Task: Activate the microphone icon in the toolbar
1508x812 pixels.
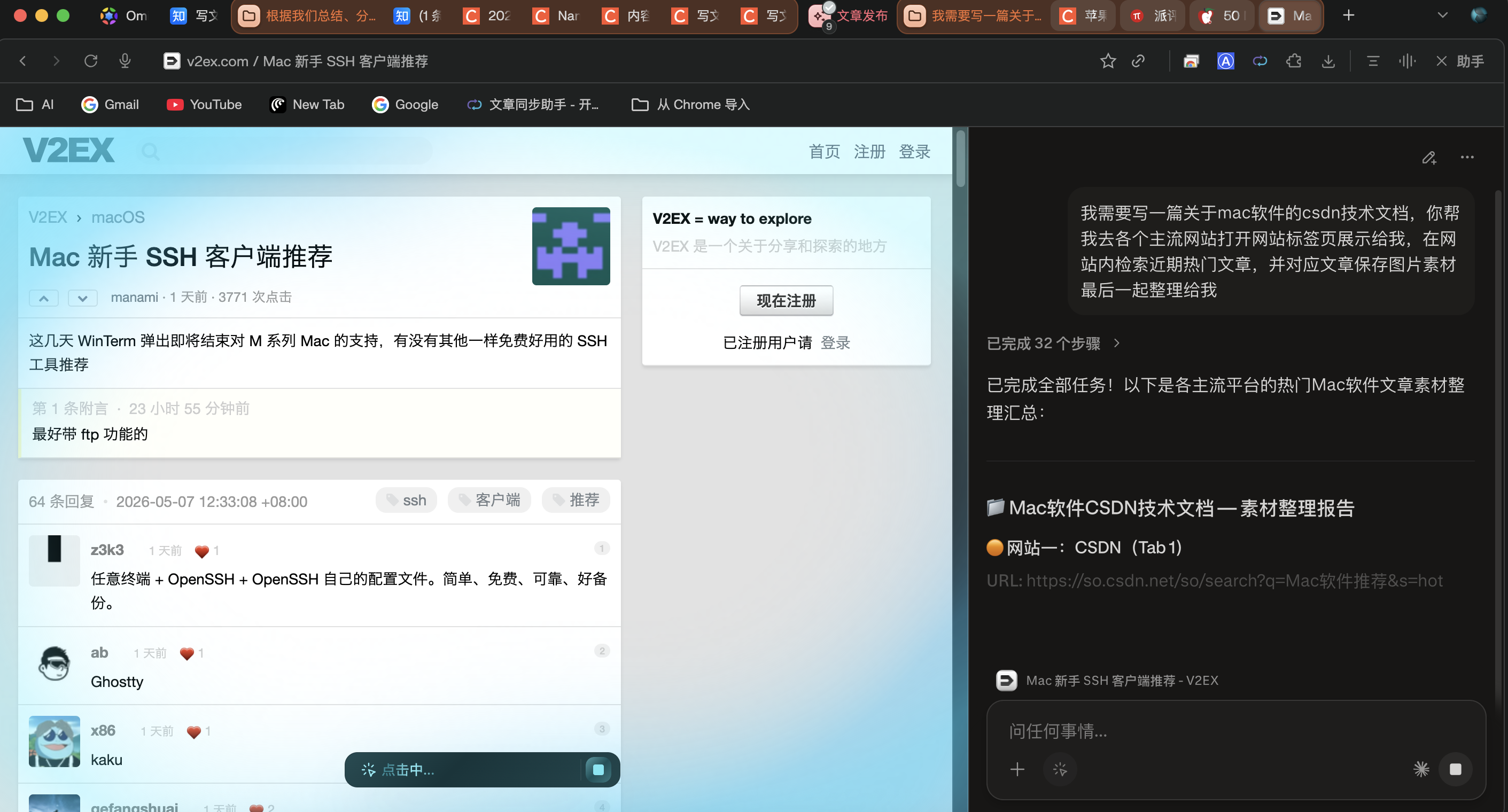Action: pyautogui.click(x=125, y=61)
